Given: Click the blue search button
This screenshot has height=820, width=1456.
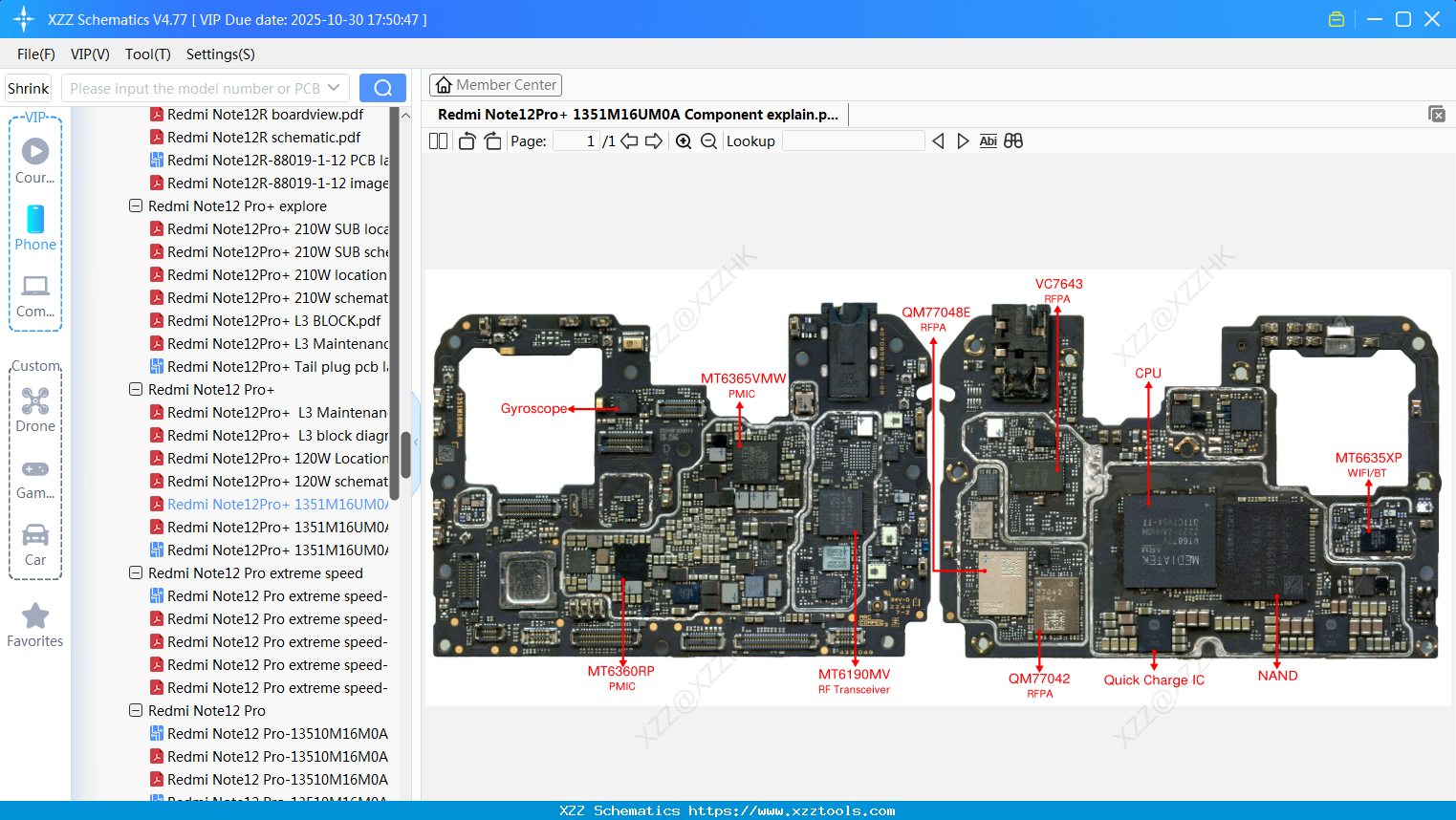Looking at the screenshot, I should (382, 88).
